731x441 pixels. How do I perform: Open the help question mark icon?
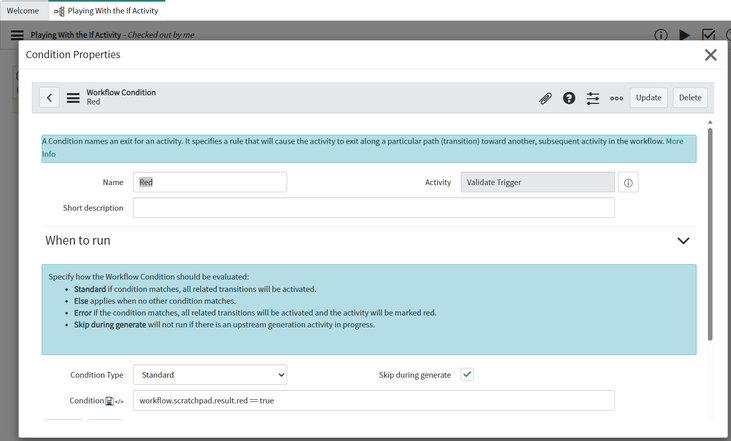(x=569, y=98)
